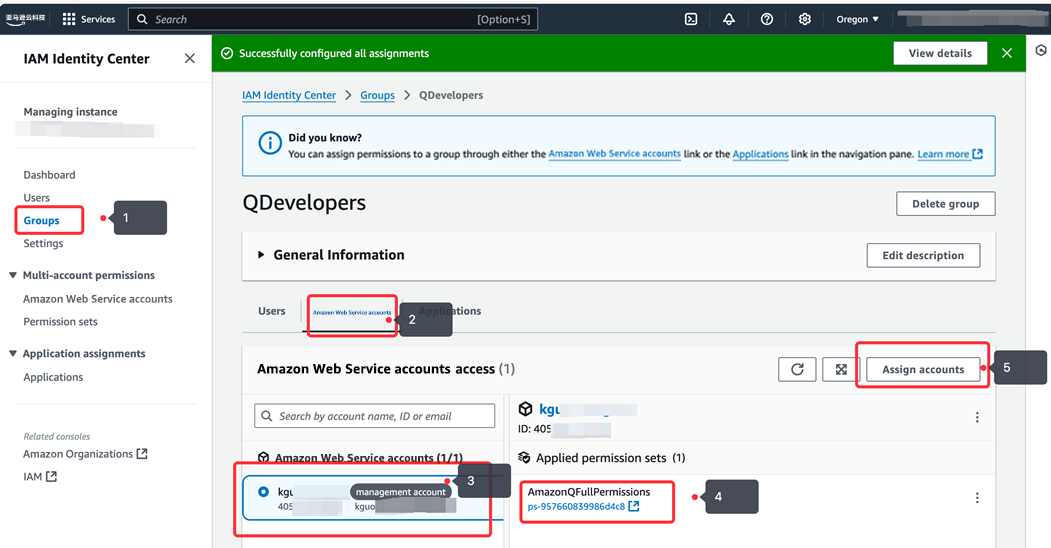Open the kgu account name link
The height and width of the screenshot is (548, 1051).
click(550, 409)
